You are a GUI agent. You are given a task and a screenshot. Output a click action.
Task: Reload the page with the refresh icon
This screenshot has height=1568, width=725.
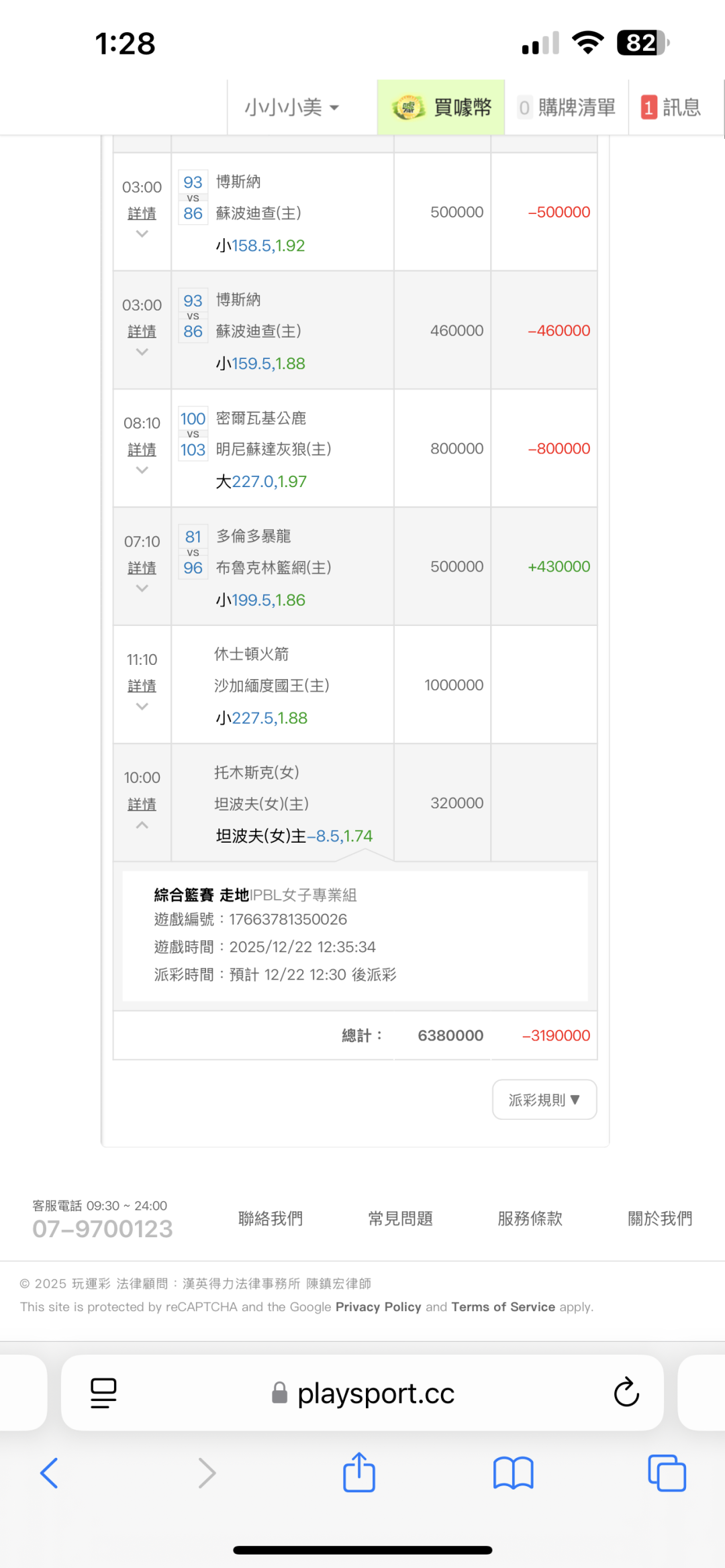click(x=626, y=1392)
